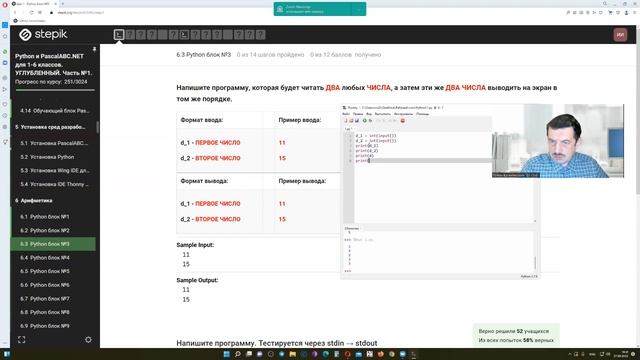Click the page's vertical scrollbar
The width and height of the screenshot is (640, 360).
click(638, 110)
